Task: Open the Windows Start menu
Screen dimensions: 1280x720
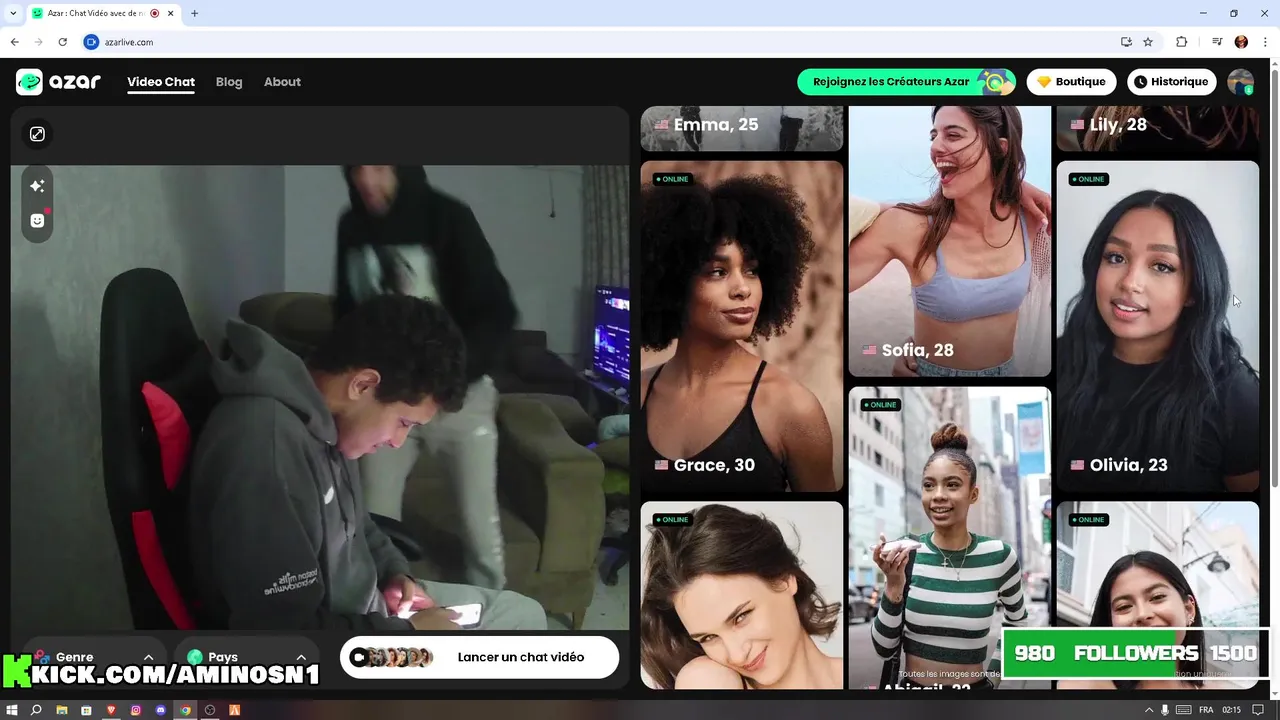Action: [12, 710]
